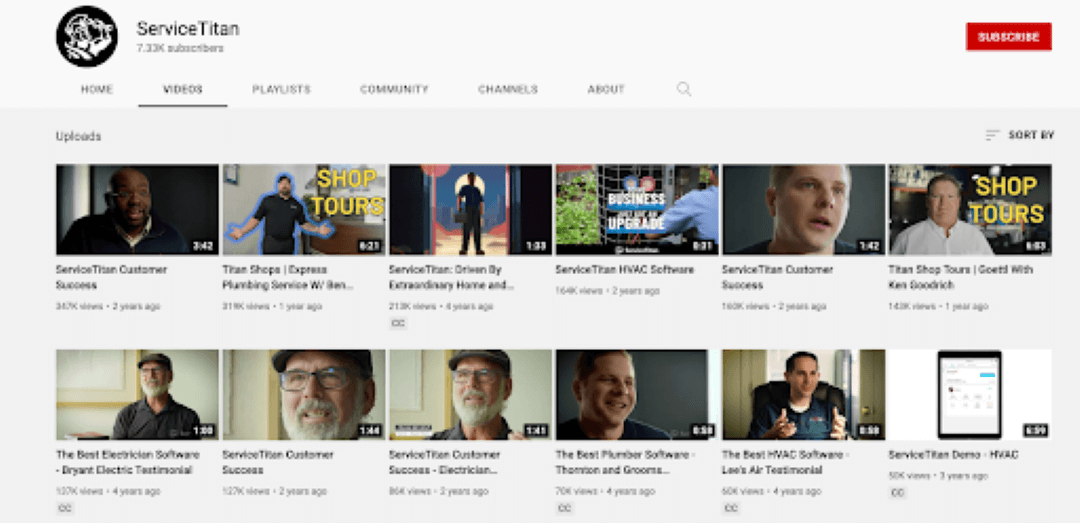Open the channel search magnifier icon
Image resolution: width=1080 pixels, height=523 pixels.
[x=683, y=89]
